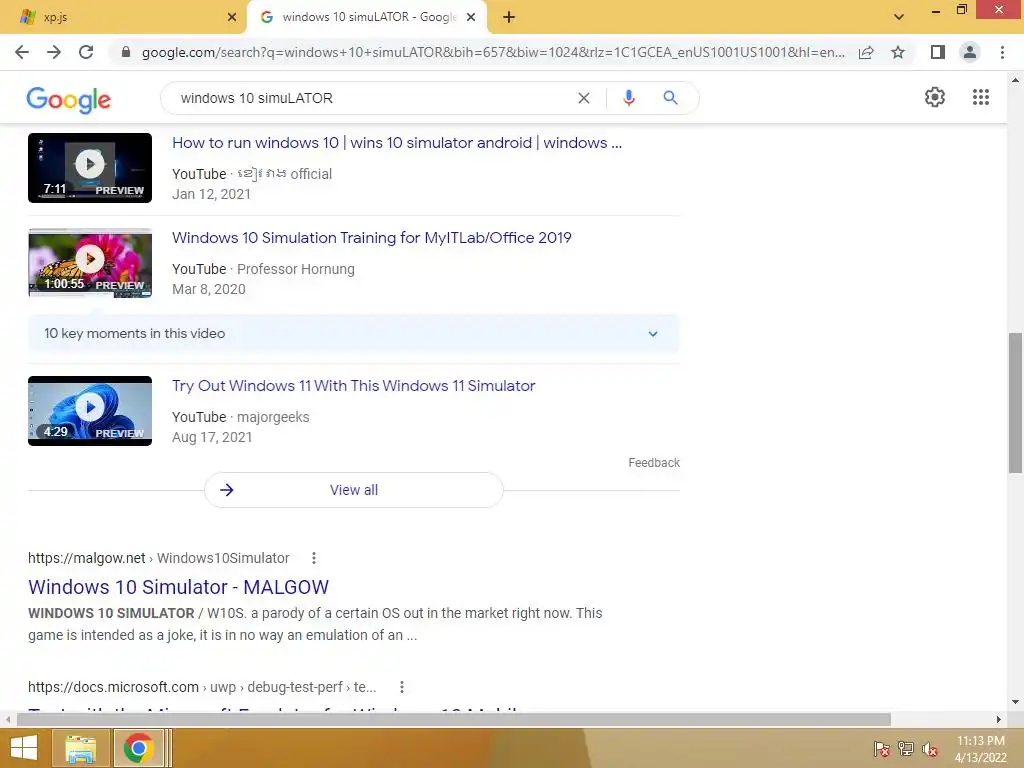Click the horizontal page scrollbar thumb
This screenshot has height=768, width=1024.
point(453,719)
